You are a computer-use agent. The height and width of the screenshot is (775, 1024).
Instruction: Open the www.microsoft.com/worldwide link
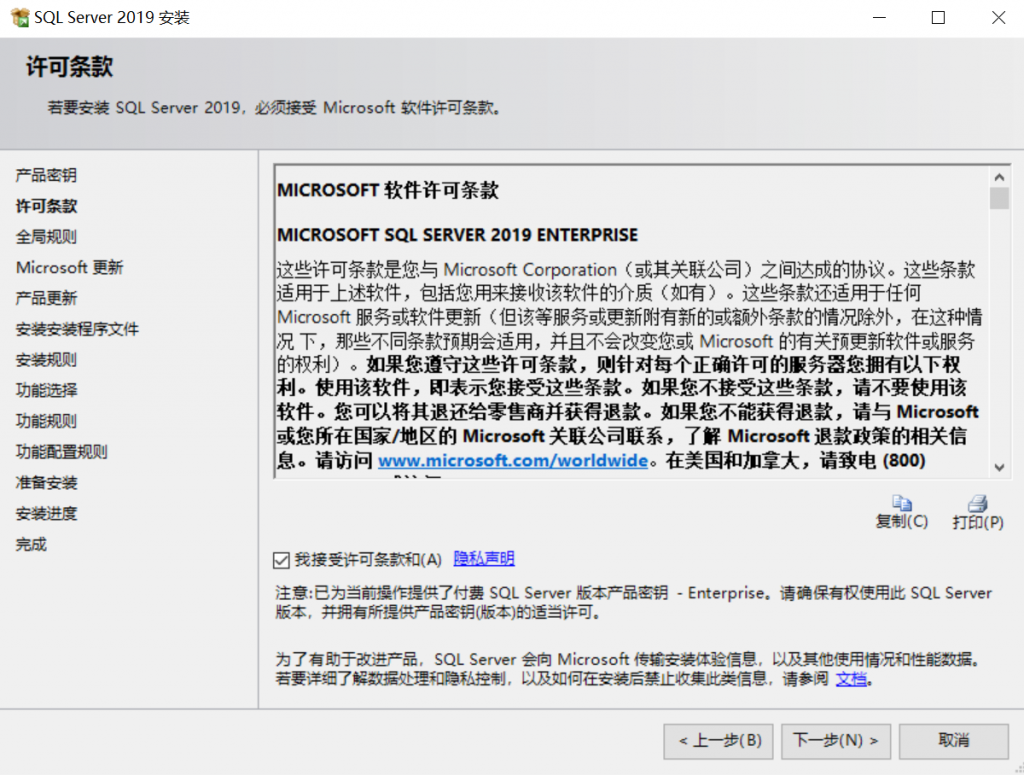[x=513, y=461]
